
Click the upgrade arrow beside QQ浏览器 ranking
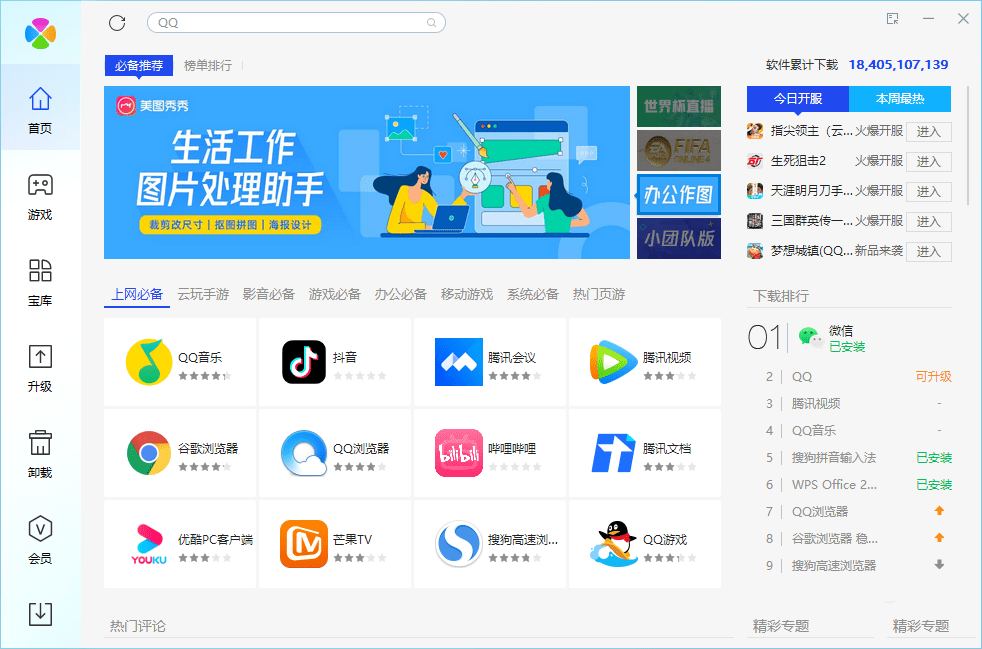[939, 511]
